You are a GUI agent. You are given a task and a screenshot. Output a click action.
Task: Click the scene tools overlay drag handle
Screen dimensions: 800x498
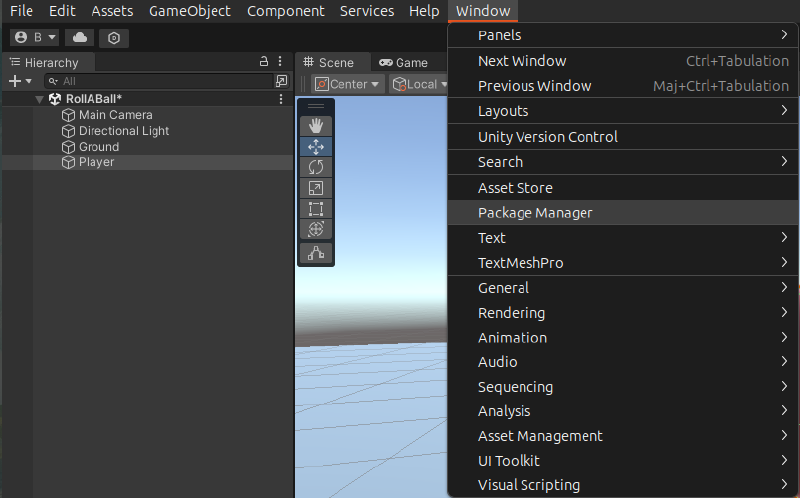(x=316, y=106)
